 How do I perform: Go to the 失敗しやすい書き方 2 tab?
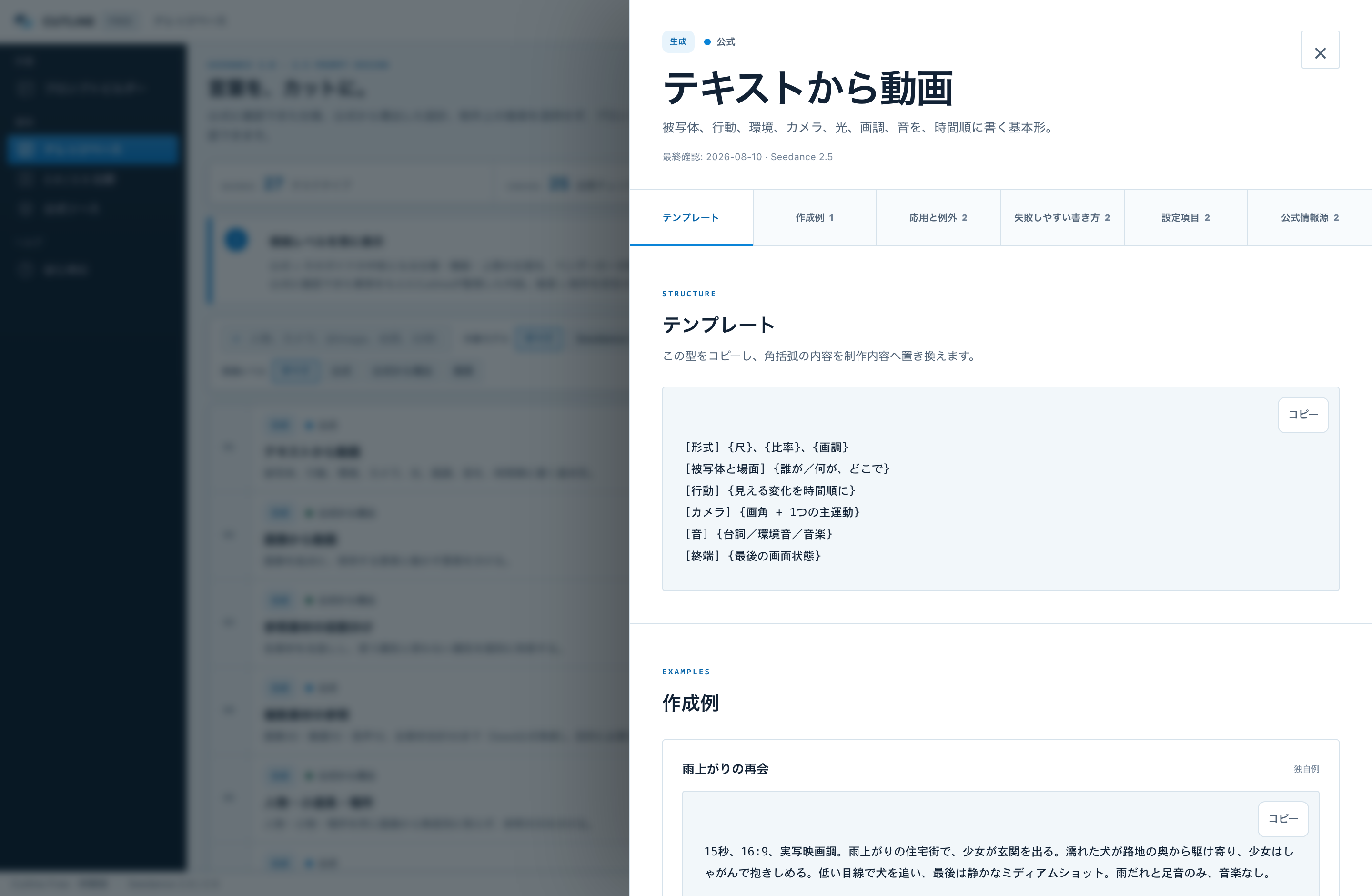coord(1062,217)
